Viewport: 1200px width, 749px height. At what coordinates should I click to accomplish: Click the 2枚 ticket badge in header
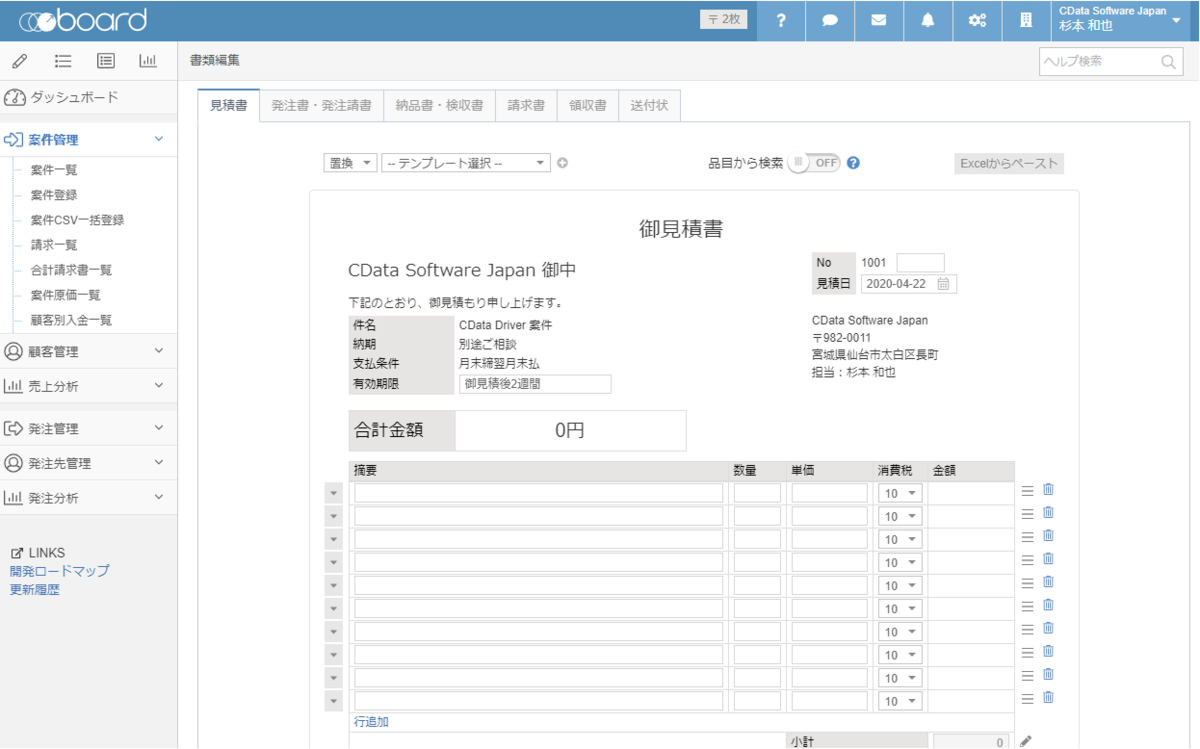coord(723,19)
